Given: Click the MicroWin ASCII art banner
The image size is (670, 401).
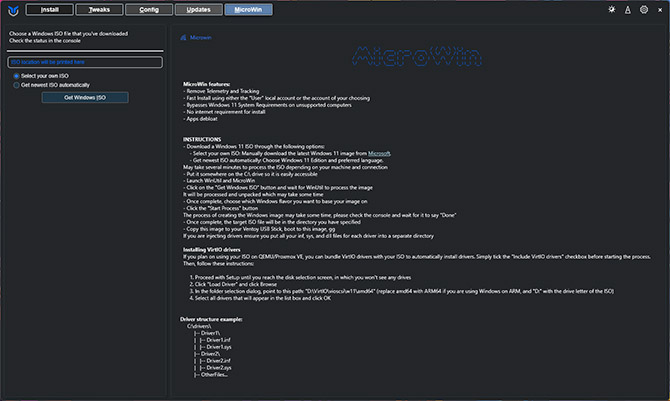Looking at the screenshot, I should coord(414,53).
